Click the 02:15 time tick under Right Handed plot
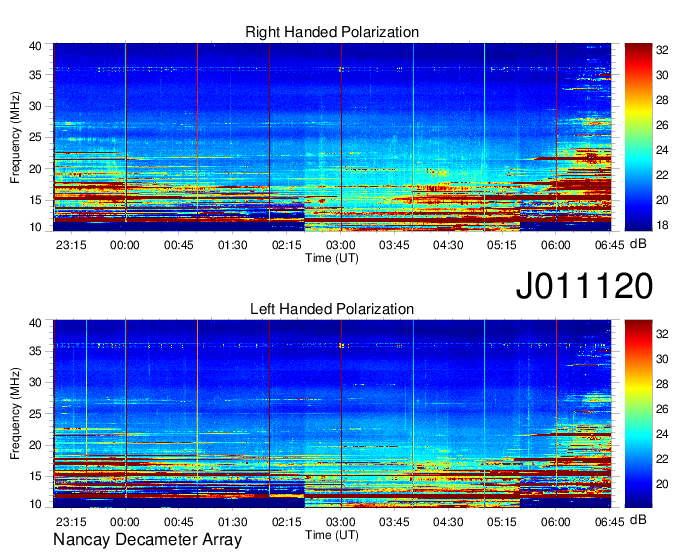This screenshot has width=680, height=552. [286, 245]
